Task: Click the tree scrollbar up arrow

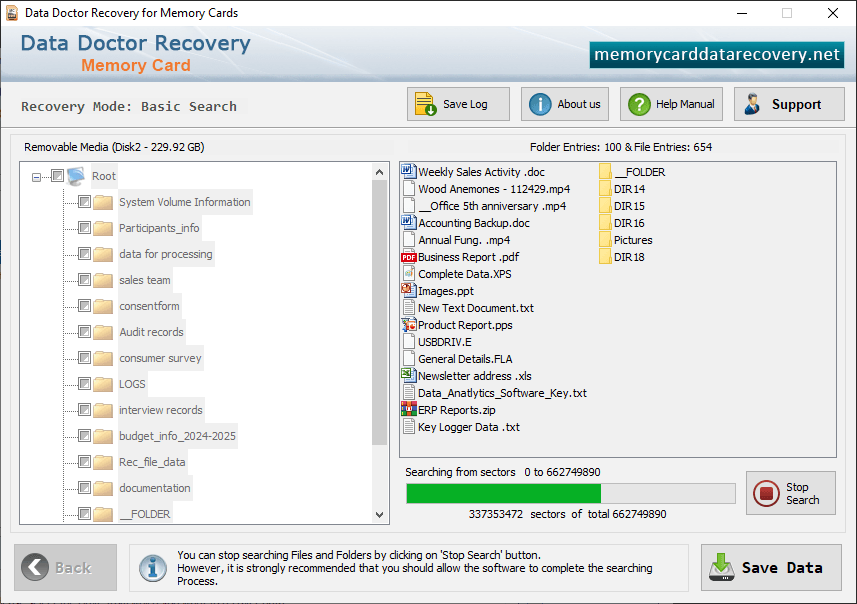Action: pos(379,172)
